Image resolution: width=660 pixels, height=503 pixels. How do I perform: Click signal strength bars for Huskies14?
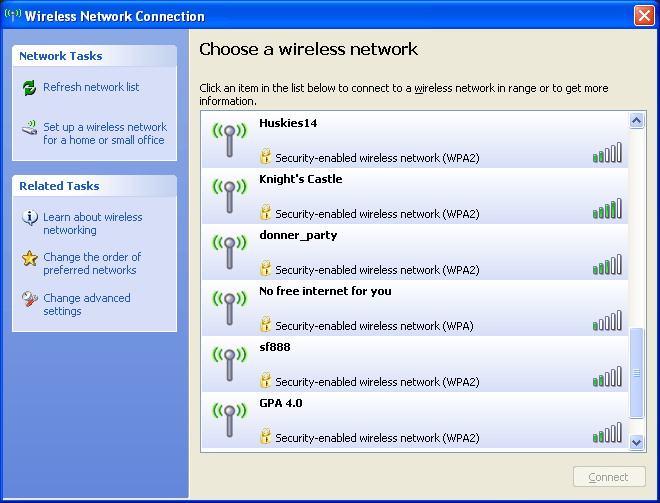tap(607, 152)
